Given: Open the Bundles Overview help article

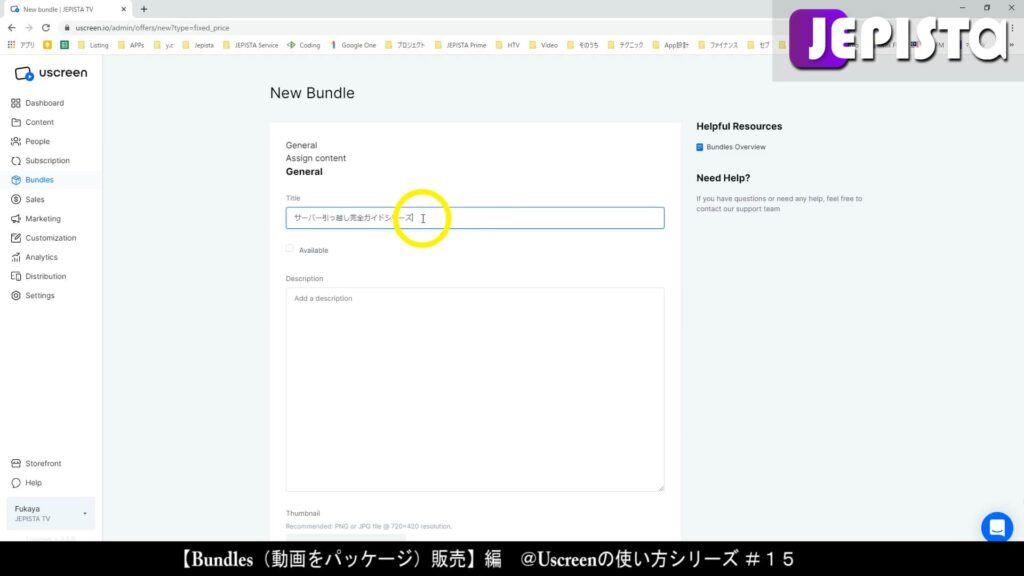Looking at the screenshot, I should coord(731,147).
